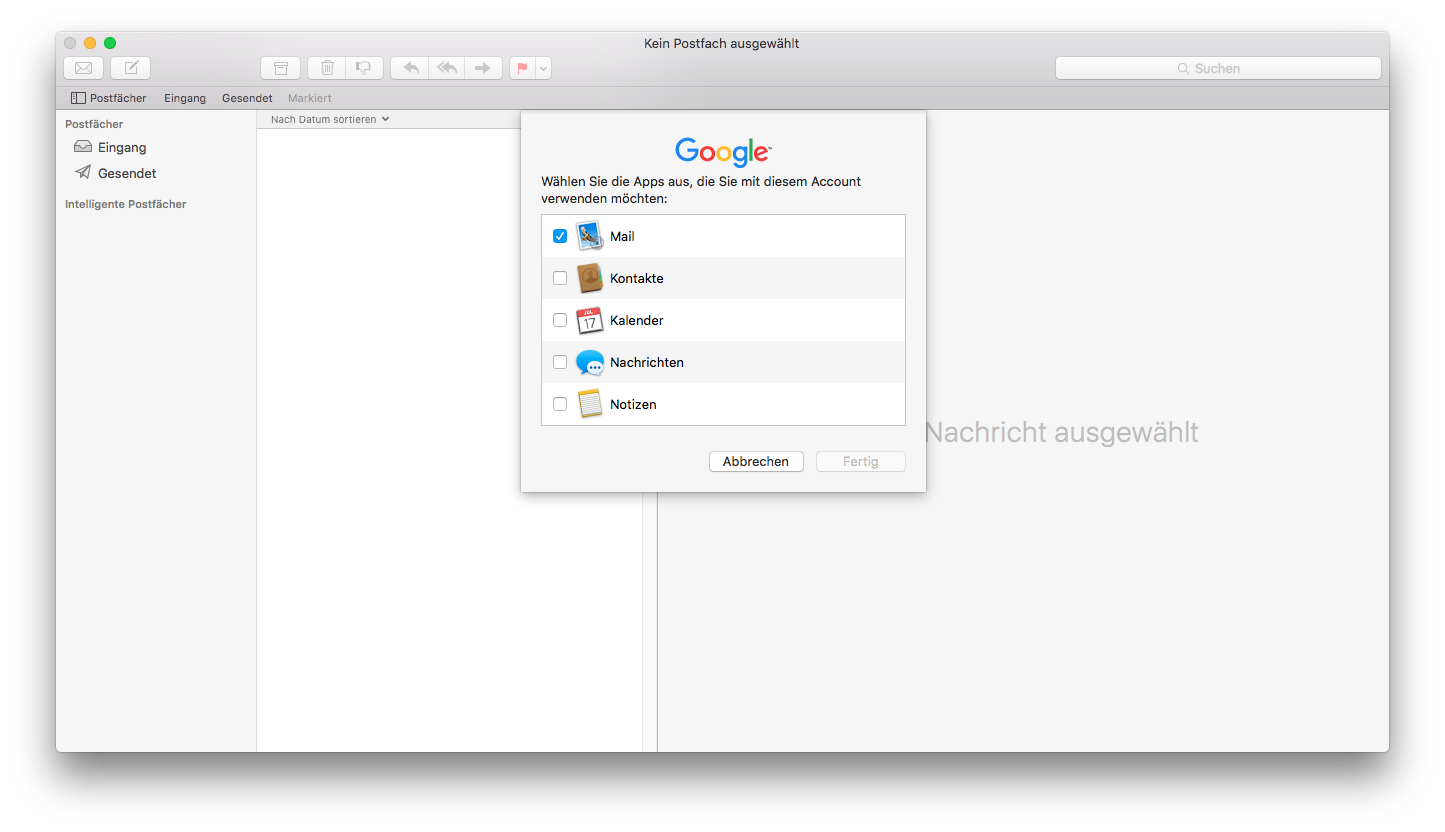The height and width of the screenshot is (832, 1445).
Task: Tick the Nachrichten checkbox
Action: click(x=560, y=362)
